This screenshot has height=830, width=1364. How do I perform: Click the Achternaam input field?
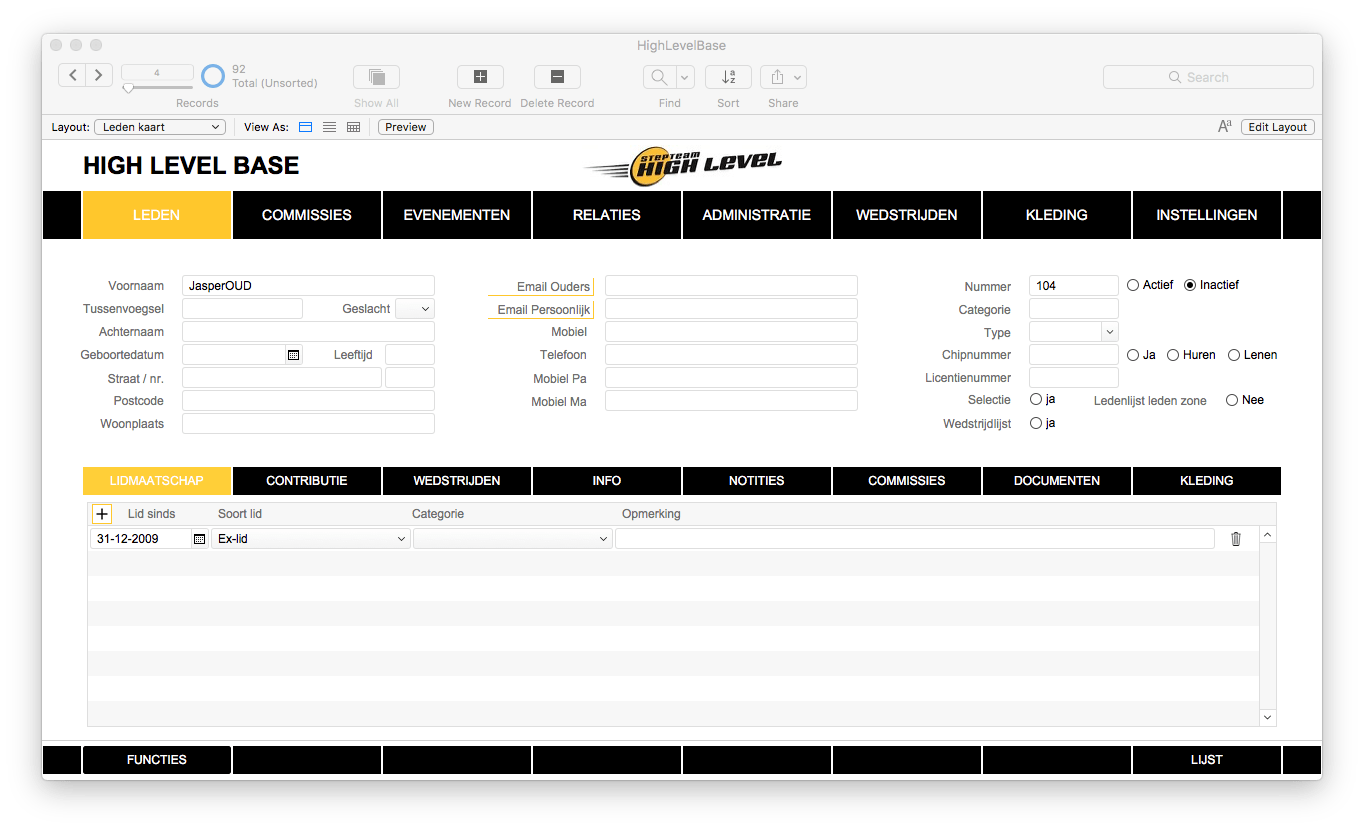click(308, 332)
